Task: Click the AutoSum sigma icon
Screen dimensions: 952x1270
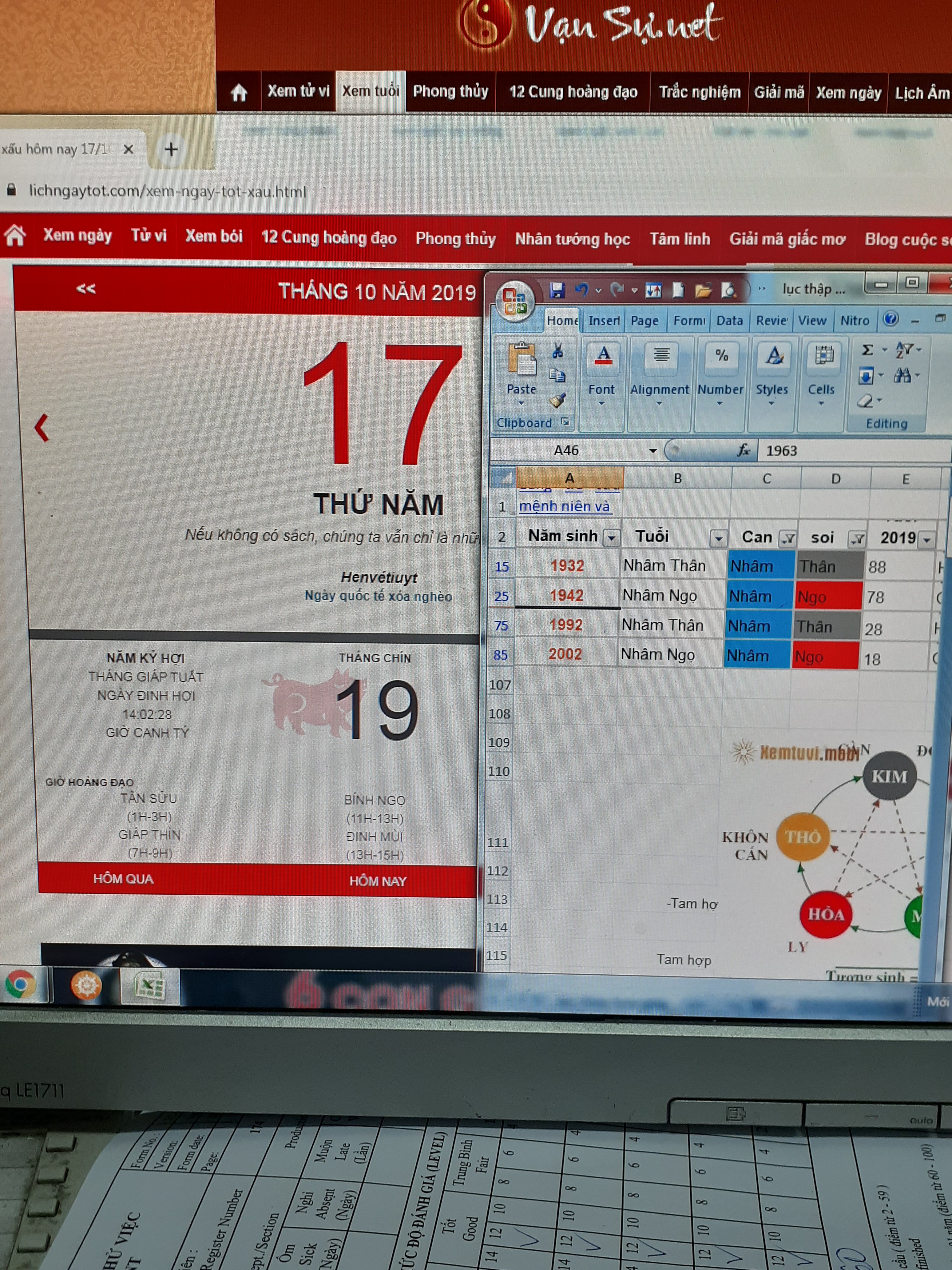Action: [x=868, y=350]
